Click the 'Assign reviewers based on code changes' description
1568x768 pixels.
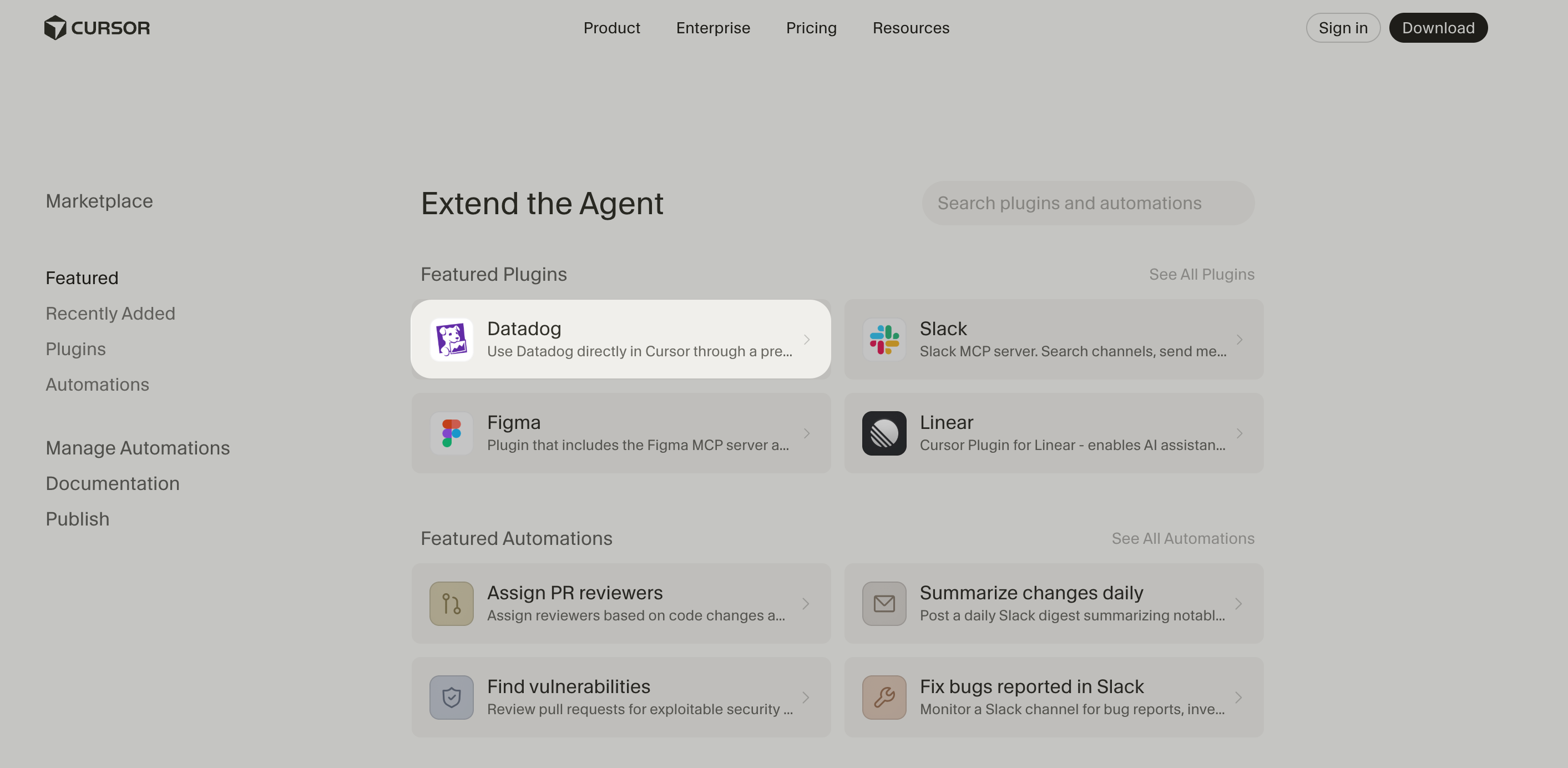tap(636, 616)
